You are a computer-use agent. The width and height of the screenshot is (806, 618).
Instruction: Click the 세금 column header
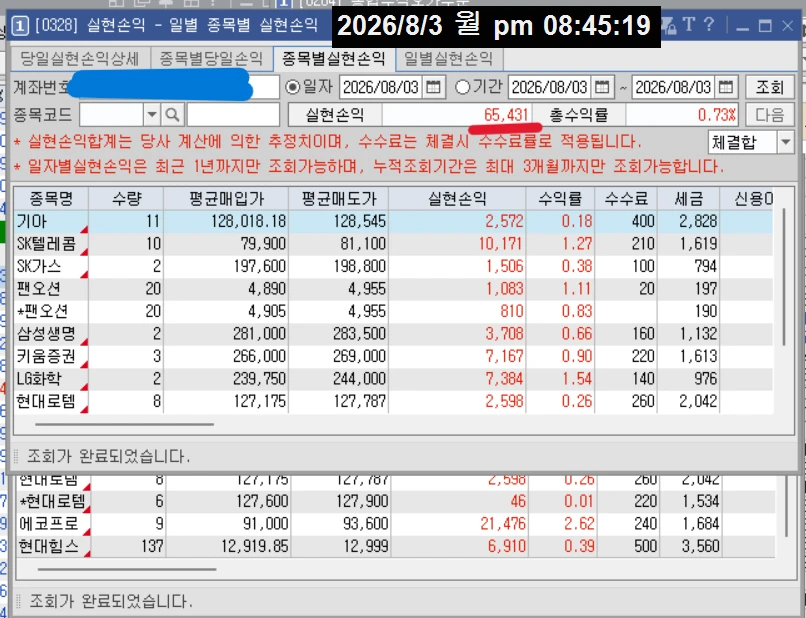(689, 198)
